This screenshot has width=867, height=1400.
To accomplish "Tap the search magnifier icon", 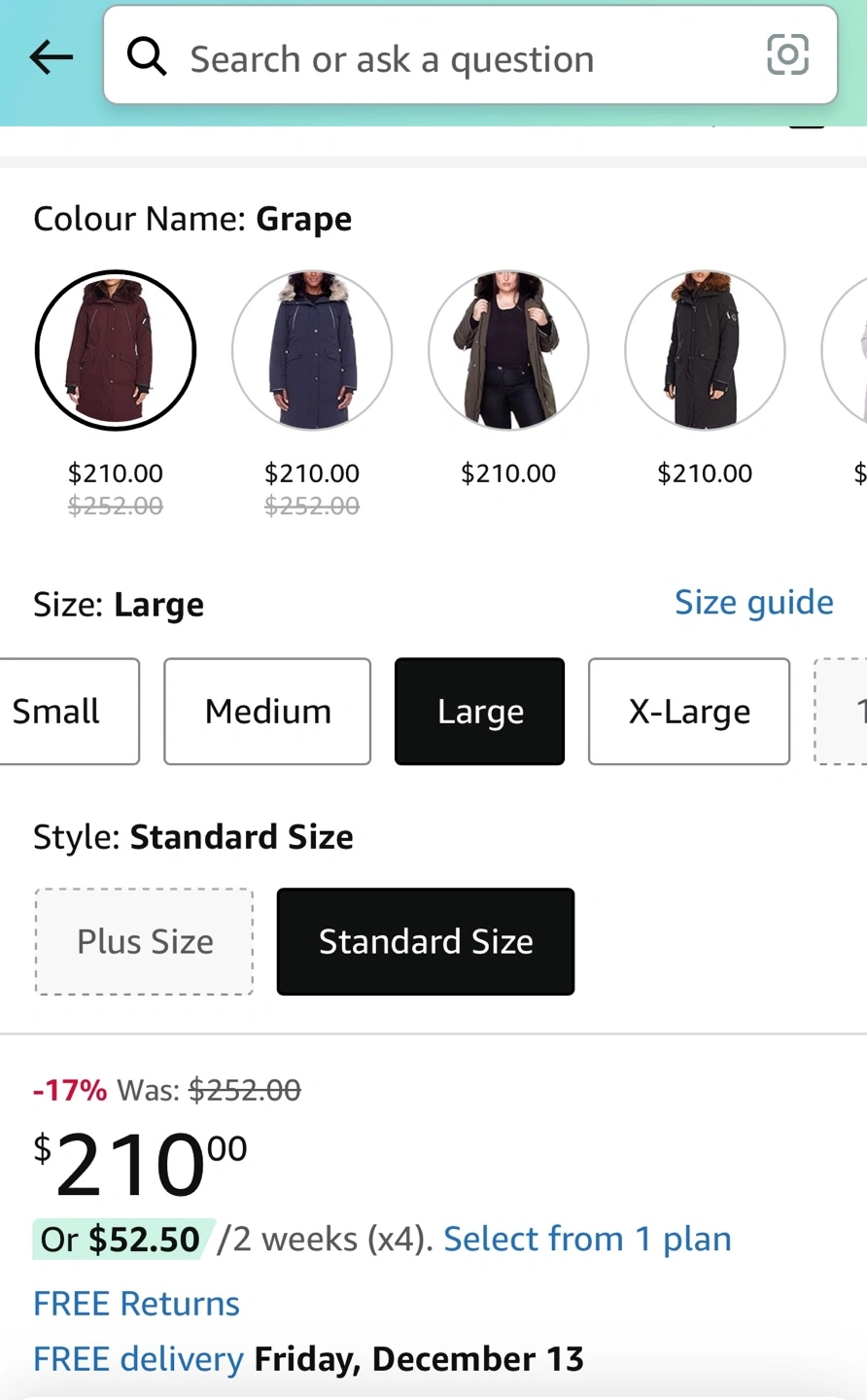I will [x=147, y=57].
